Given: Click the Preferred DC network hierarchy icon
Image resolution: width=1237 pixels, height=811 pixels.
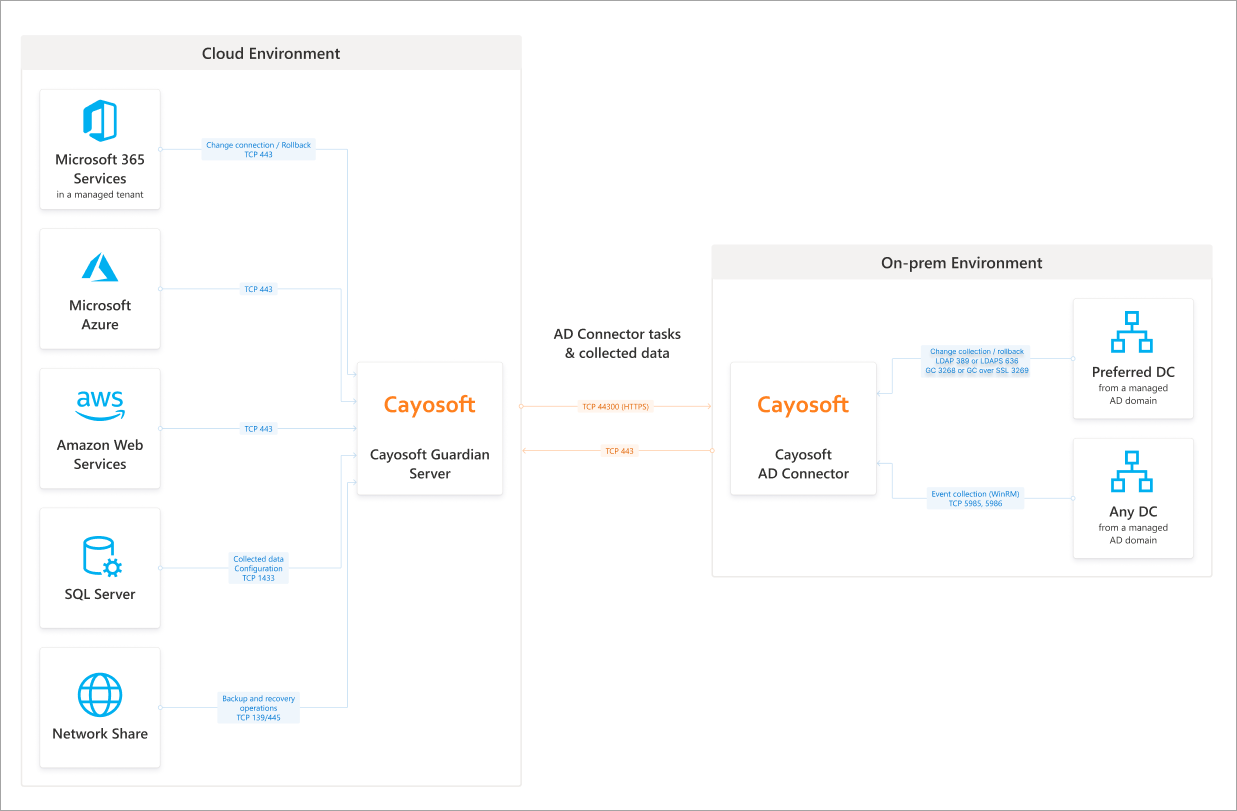Looking at the screenshot, I should [1133, 333].
